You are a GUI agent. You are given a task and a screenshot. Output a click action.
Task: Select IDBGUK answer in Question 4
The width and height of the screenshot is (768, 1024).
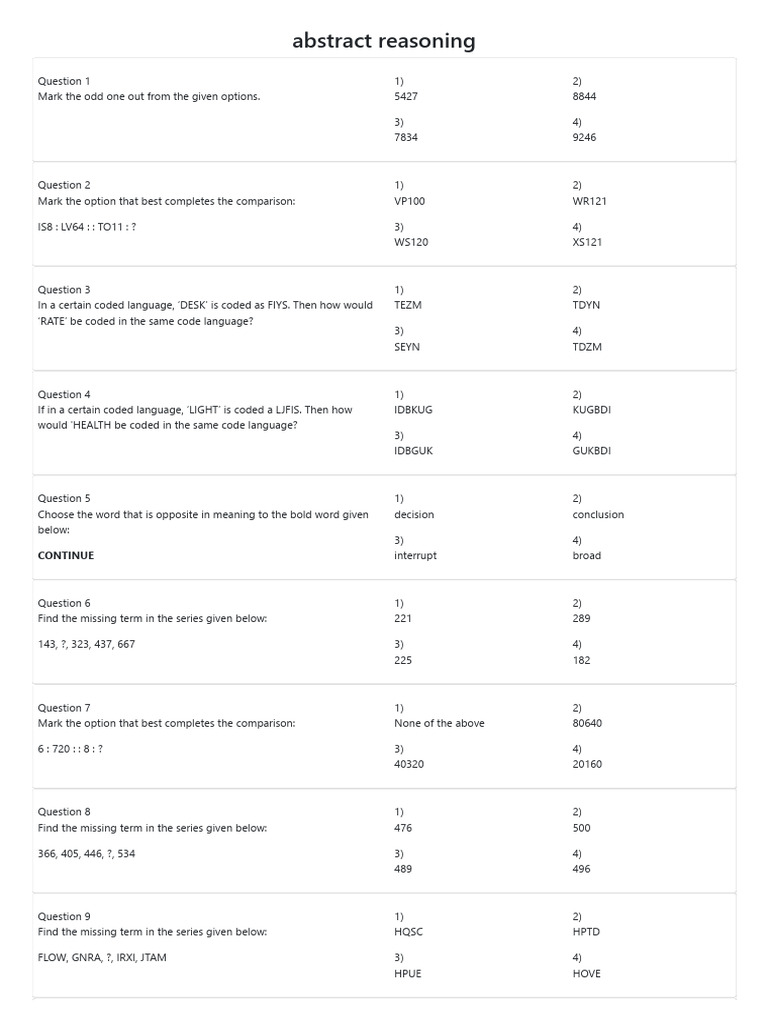tap(413, 451)
